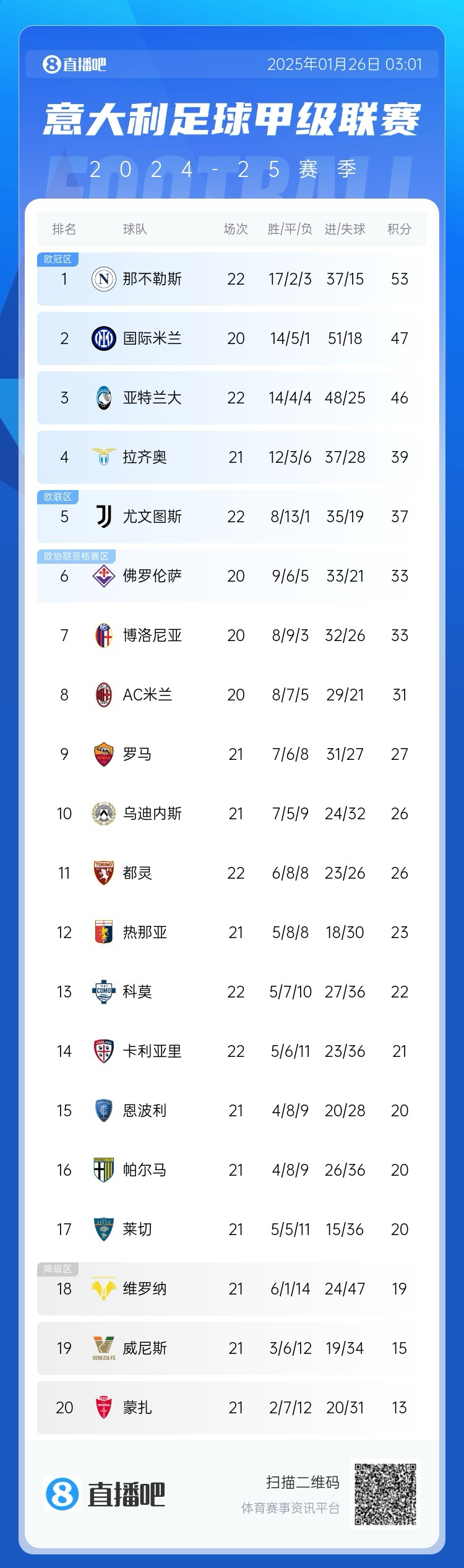This screenshot has height=1568, width=464.
Task: Select the Roma club crest
Action: [x=103, y=754]
